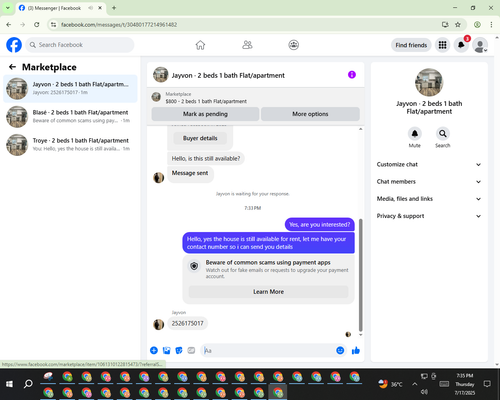Send a thumbs-up like
The height and width of the screenshot is (400, 500).
coord(356,350)
